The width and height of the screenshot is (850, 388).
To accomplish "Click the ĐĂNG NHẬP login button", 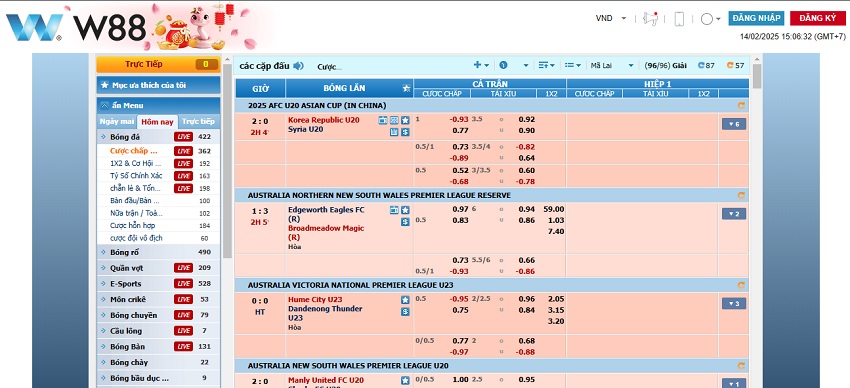I will (756, 18).
